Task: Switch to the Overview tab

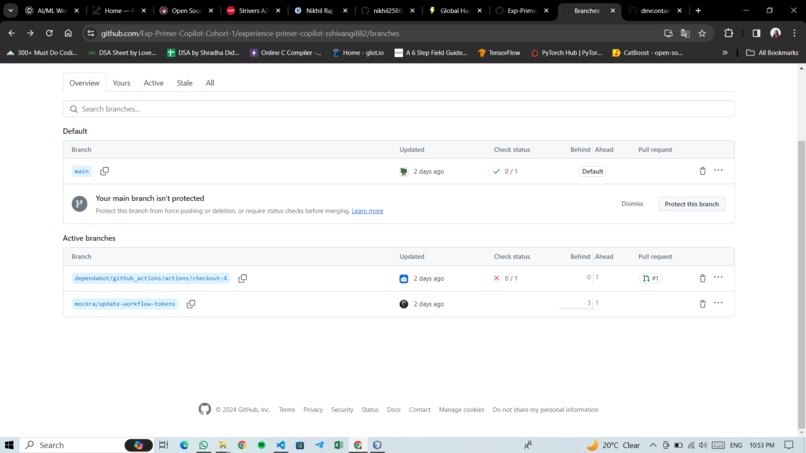Action: [84, 83]
